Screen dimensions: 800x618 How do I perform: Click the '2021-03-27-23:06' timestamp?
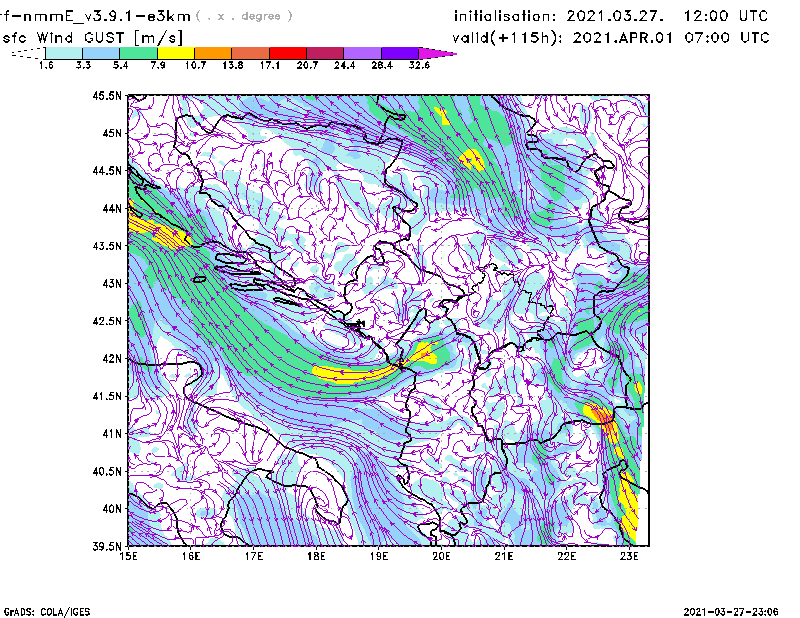point(731,612)
